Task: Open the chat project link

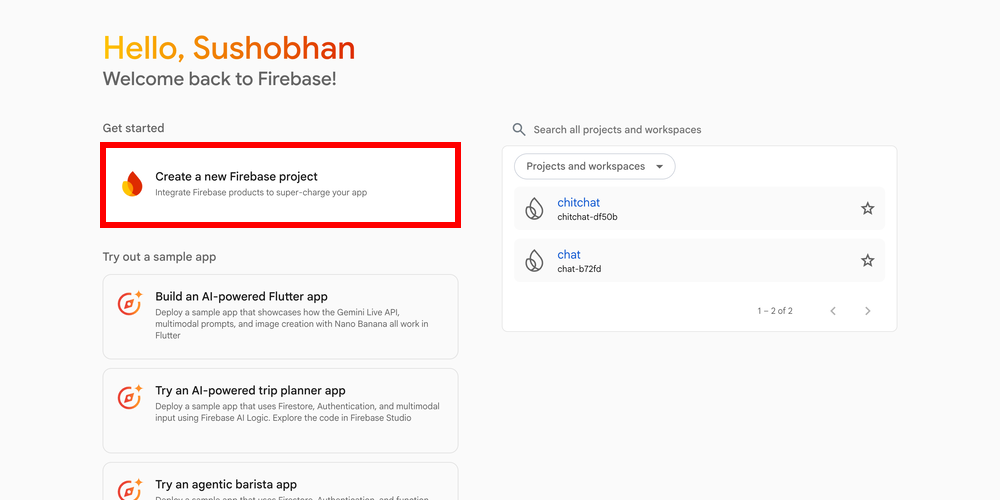Action: pyautogui.click(x=569, y=255)
